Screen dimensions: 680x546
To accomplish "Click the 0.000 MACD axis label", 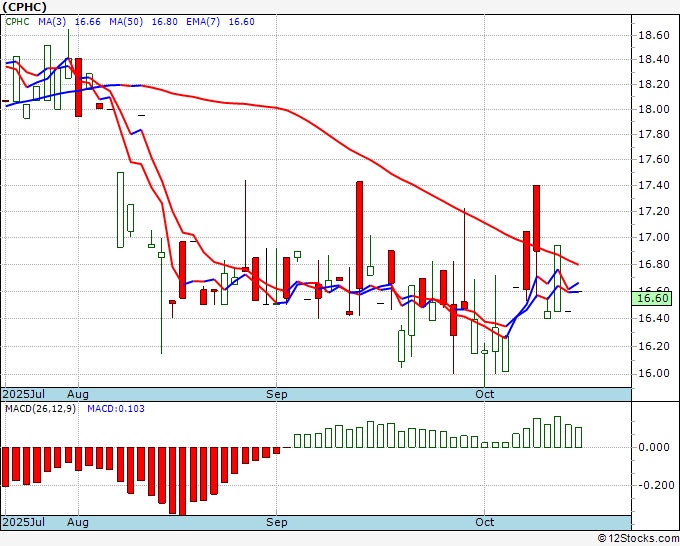I will [x=654, y=447].
